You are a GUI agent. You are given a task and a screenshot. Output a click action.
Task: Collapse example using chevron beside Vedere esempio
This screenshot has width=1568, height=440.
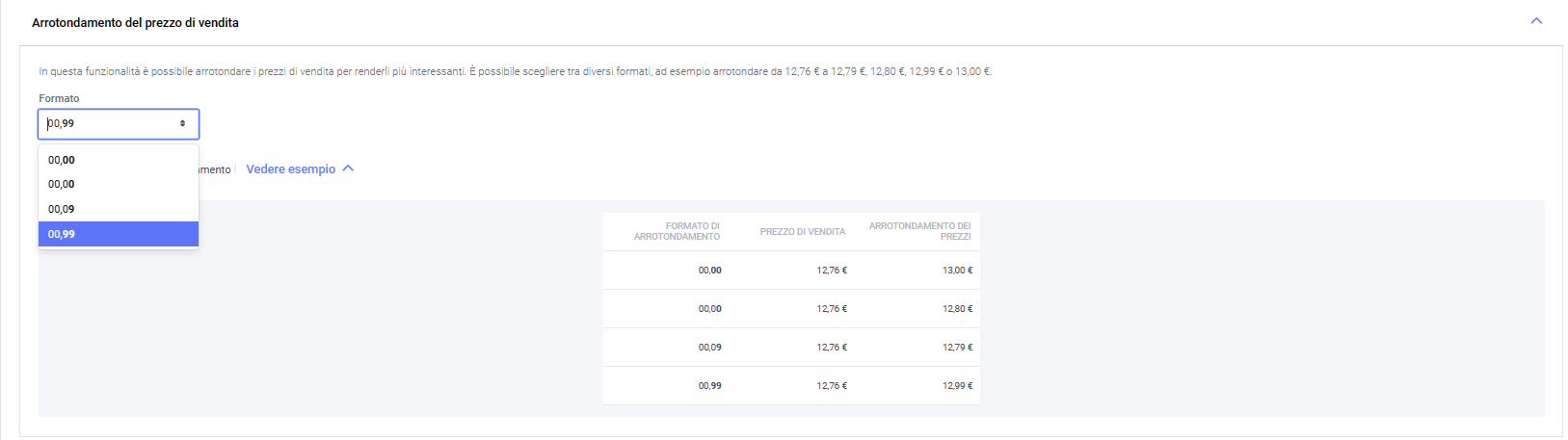[x=349, y=168]
